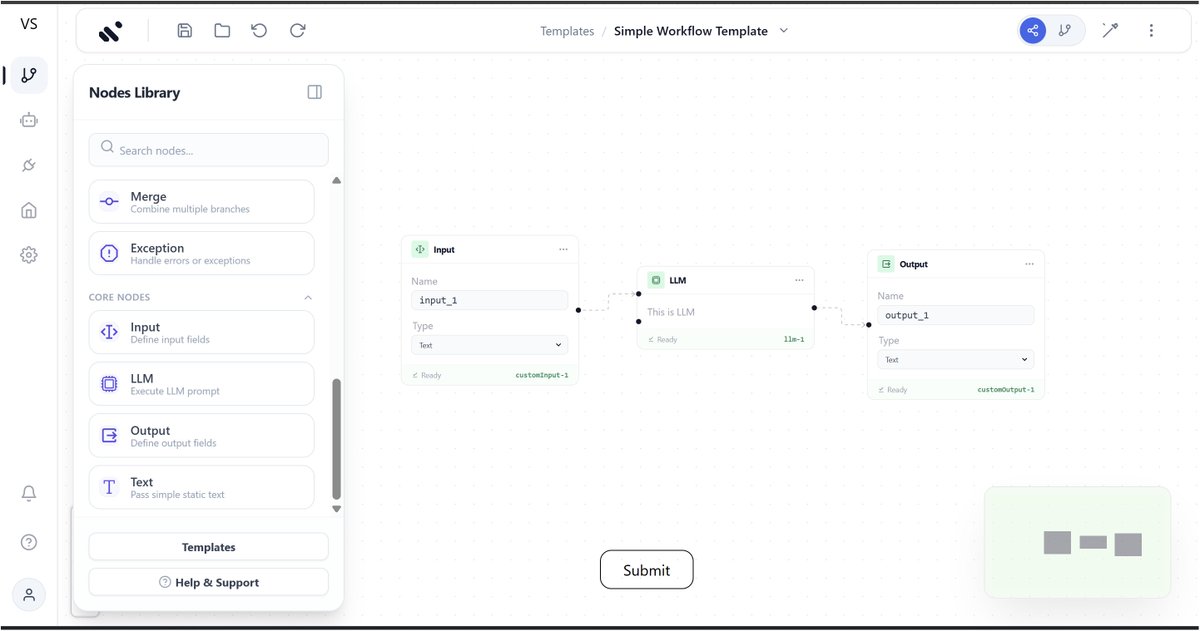Click the Input node output connector dot
Viewport: 1200px width, 631px height.
point(579,310)
